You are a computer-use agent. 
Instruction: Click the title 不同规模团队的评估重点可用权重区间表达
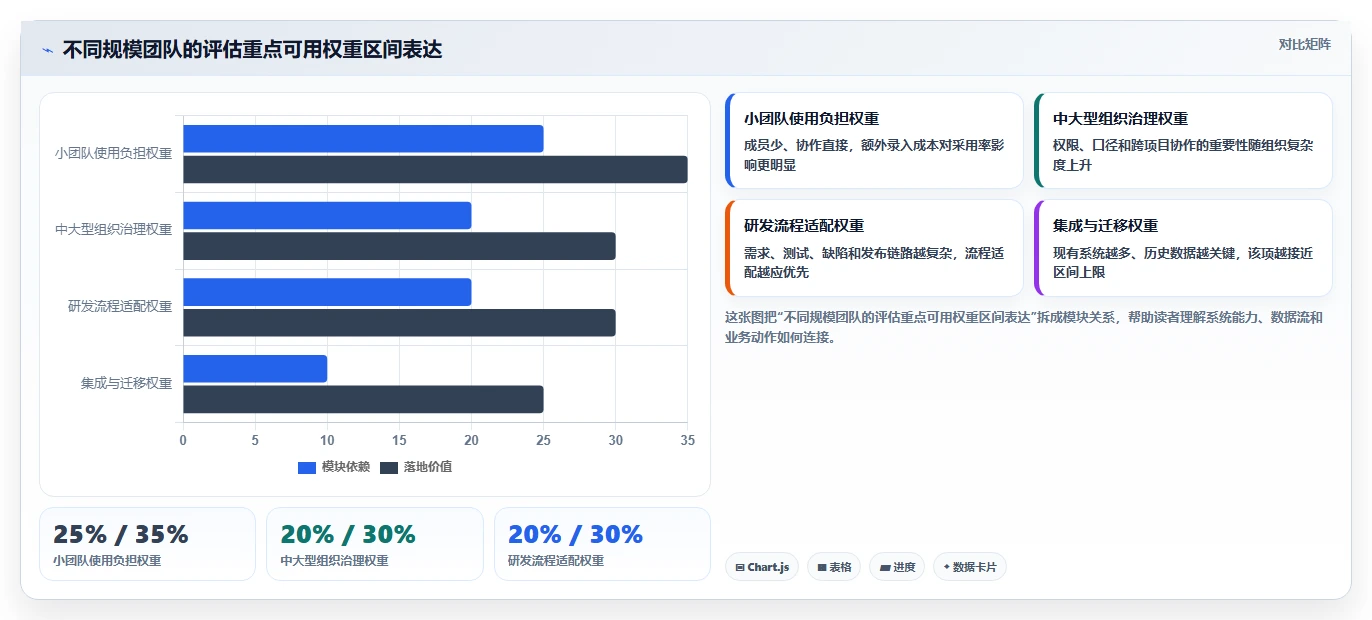point(252,50)
